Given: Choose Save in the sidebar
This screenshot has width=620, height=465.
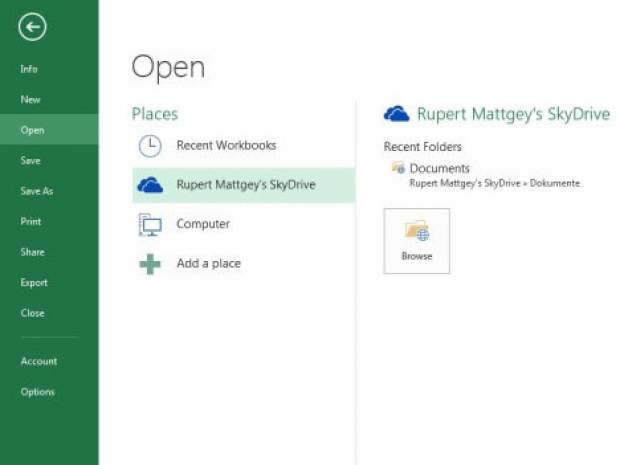Looking at the screenshot, I should pyautogui.click(x=30, y=160).
